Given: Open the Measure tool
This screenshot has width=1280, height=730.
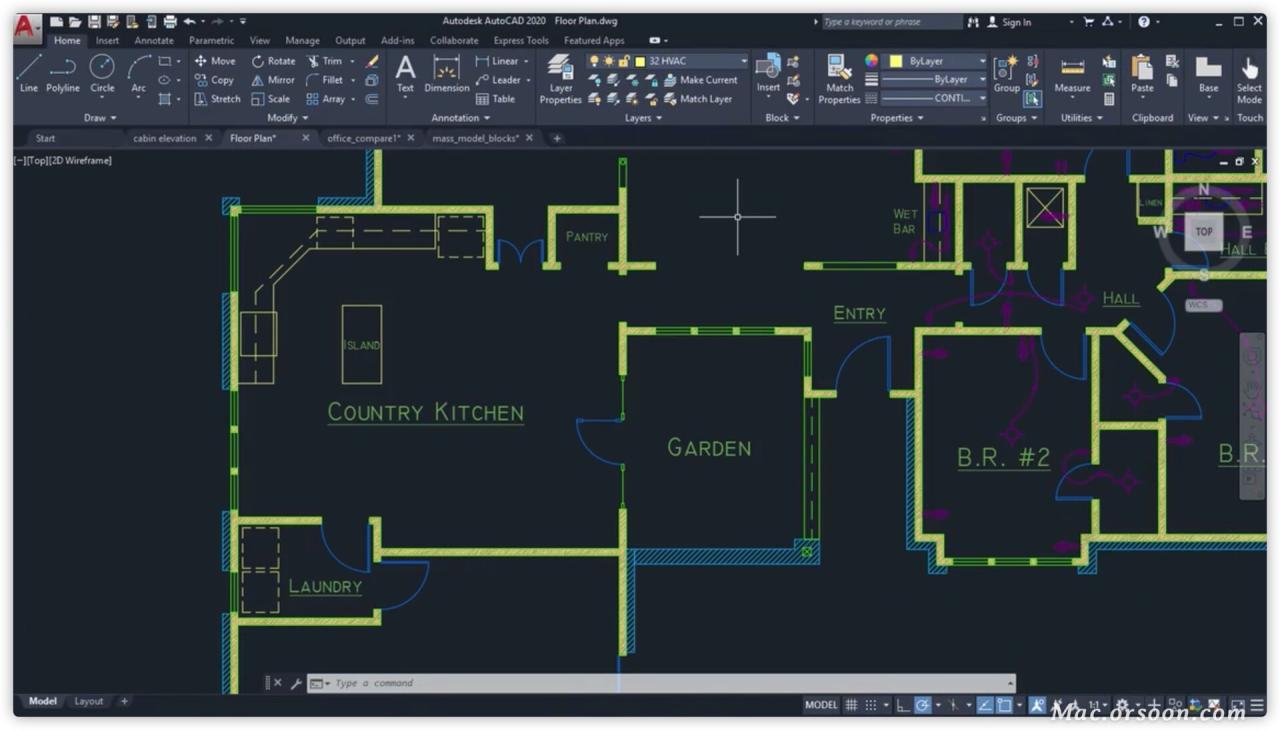Looking at the screenshot, I should [1072, 70].
